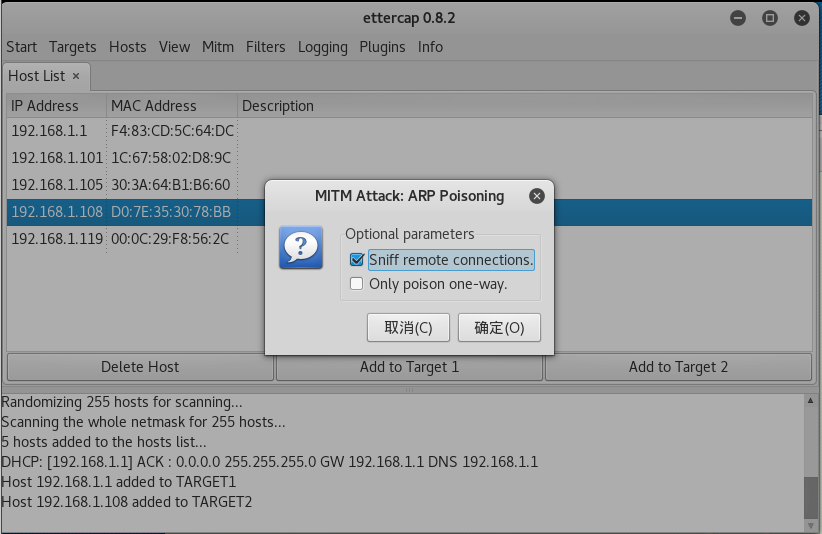Click log line '5 hosts added to the hosts list...'

(104, 442)
